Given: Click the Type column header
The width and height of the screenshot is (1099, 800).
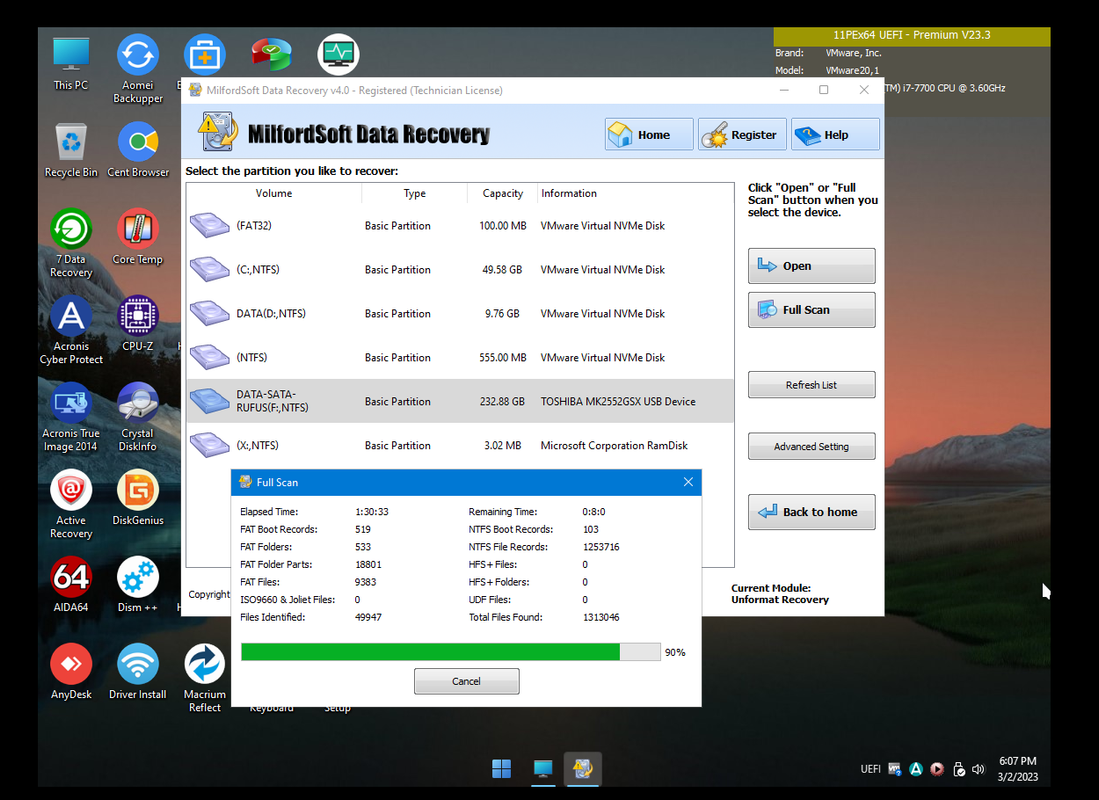Looking at the screenshot, I should pyautogui.click(x=414, y=194).
